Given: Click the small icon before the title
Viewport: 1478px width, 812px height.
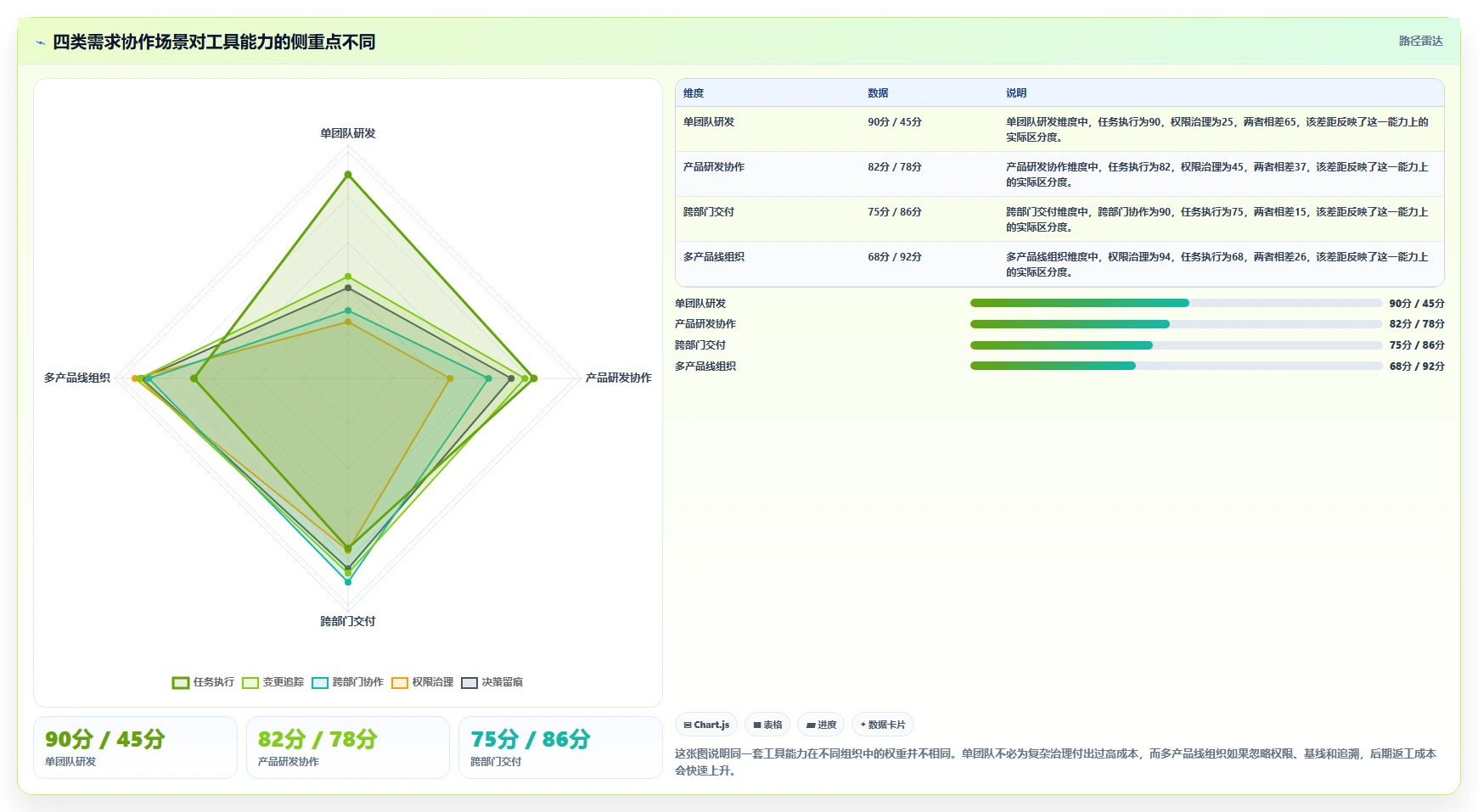Looking at the screenshot, I should (x=40, y=42).
